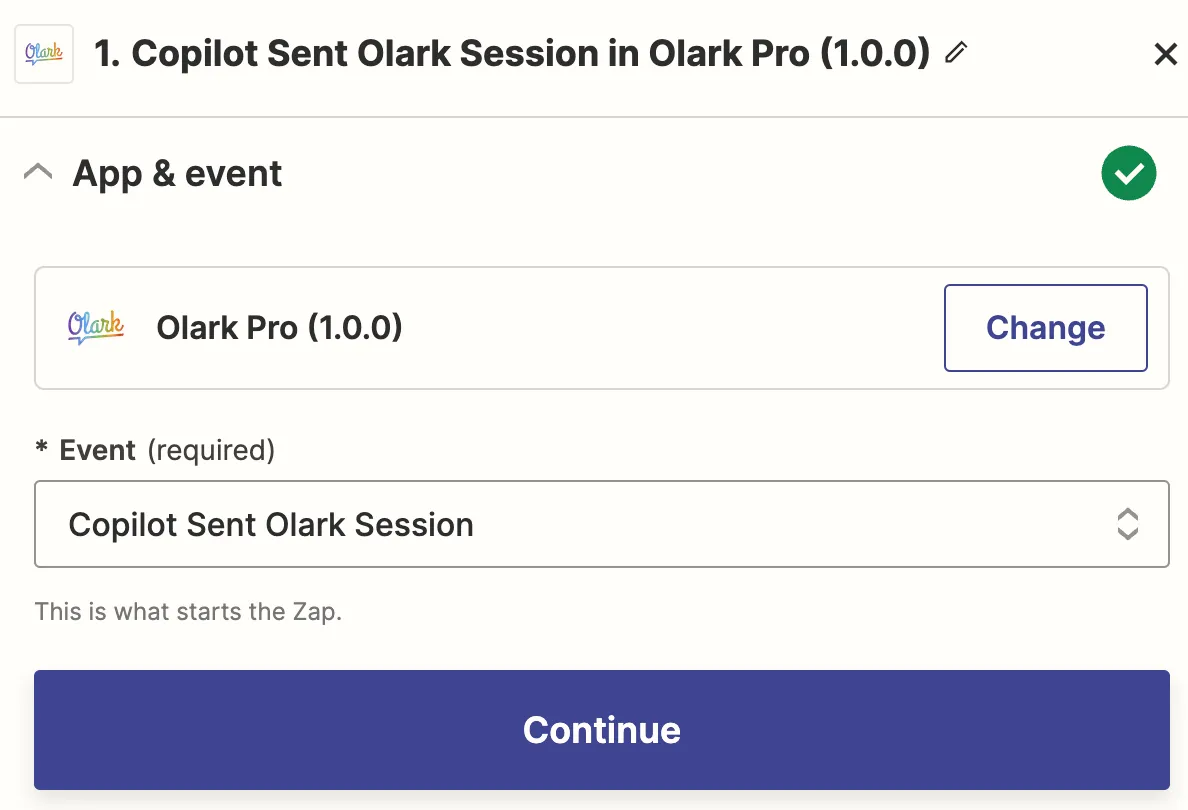1188x810 pixels.
Task: Click the step number "1." in title
Action: (107, 54)
